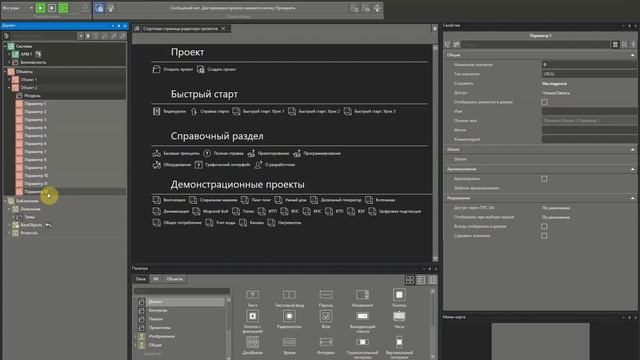Switch to the 'Объекты' tab in the palette
The image size is (640, 360).
point(175,279)
